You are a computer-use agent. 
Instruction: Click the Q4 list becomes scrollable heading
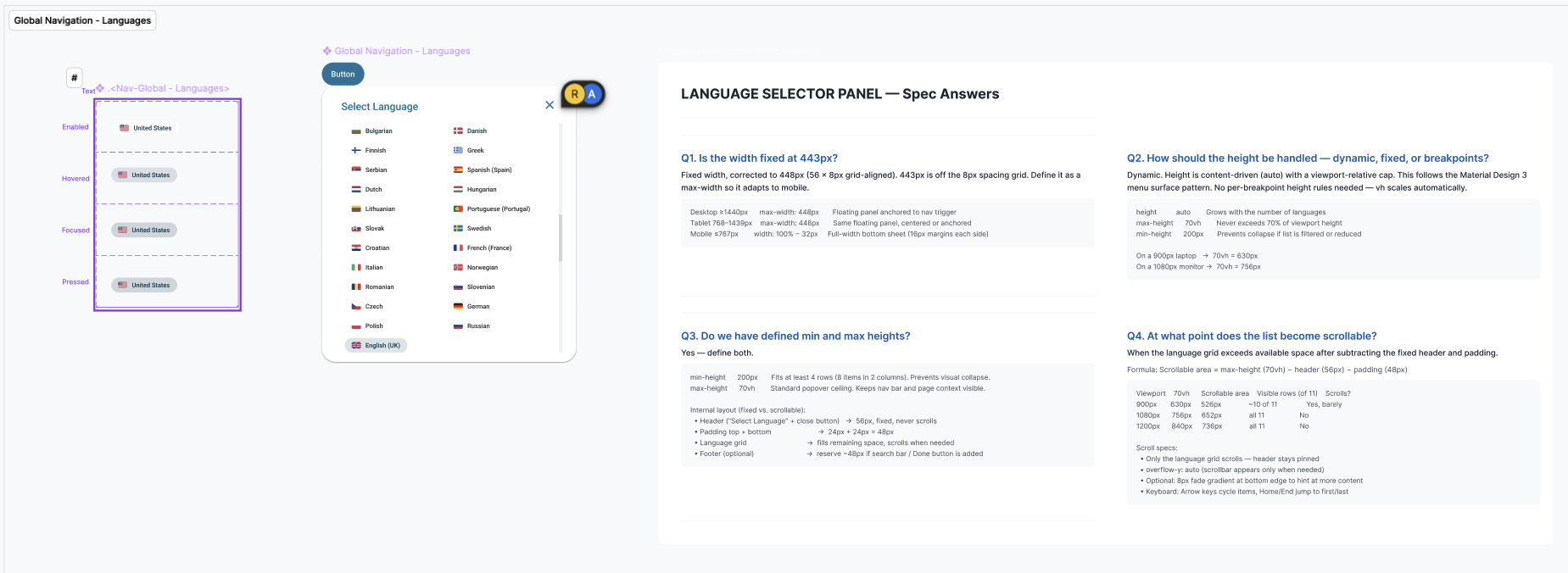point(1252,337)
